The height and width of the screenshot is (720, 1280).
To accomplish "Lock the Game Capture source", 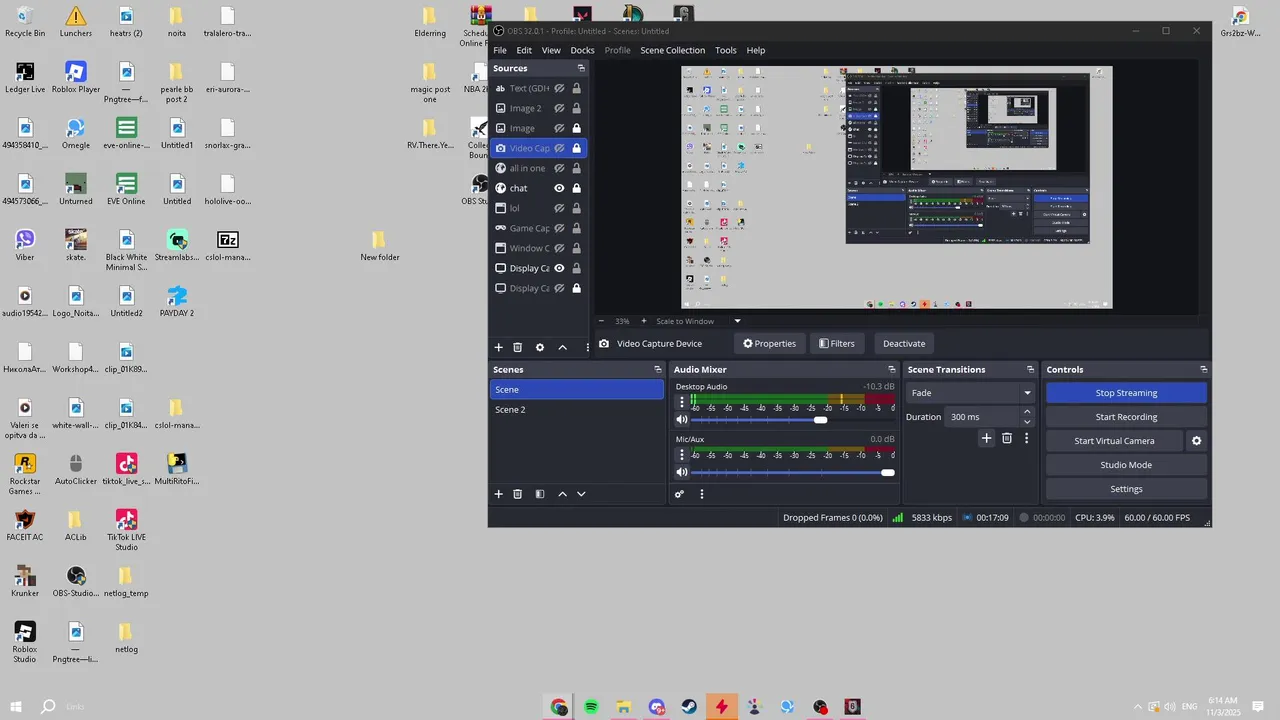I will coord(576,228).
